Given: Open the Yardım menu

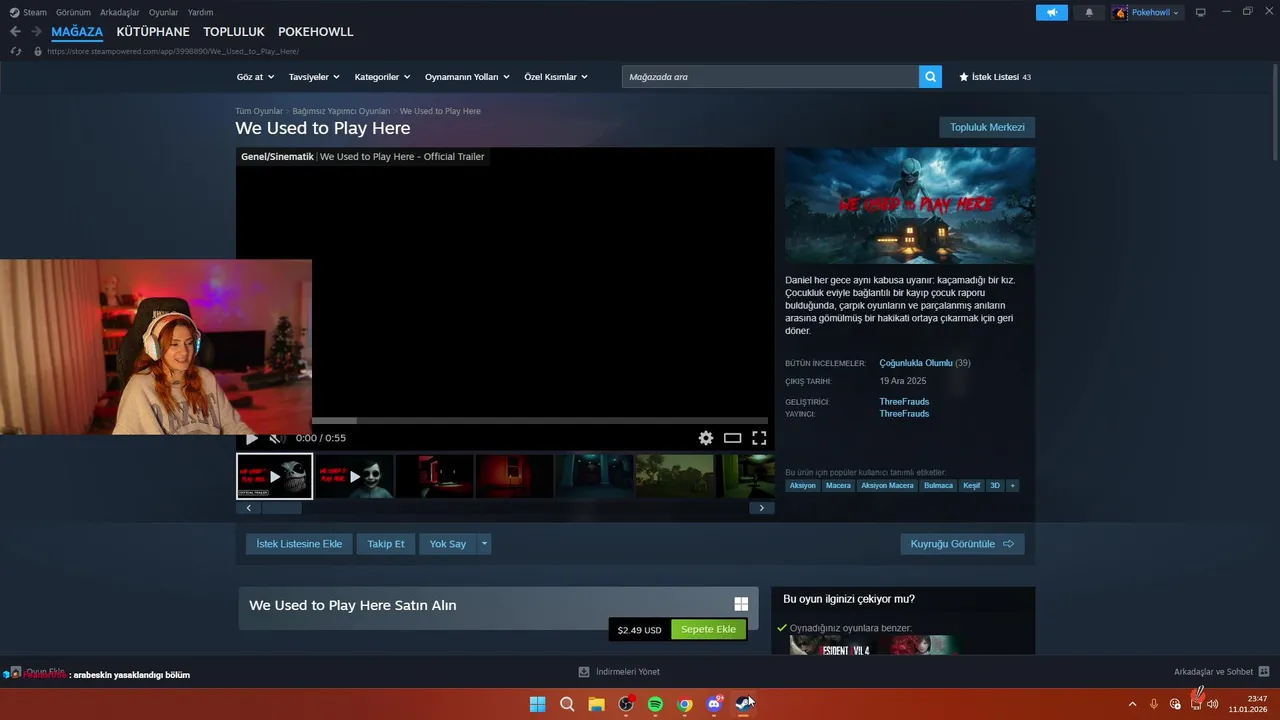Looking at the screenshot, I should (200, 12).
